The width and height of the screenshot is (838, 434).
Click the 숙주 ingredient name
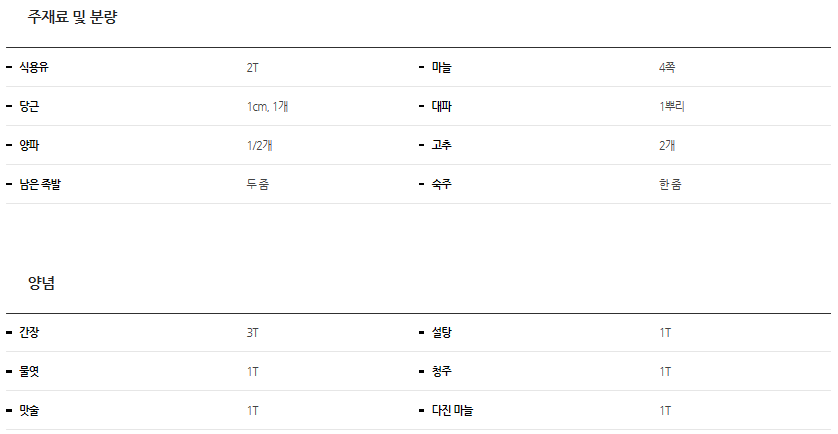tap(441, 184)
